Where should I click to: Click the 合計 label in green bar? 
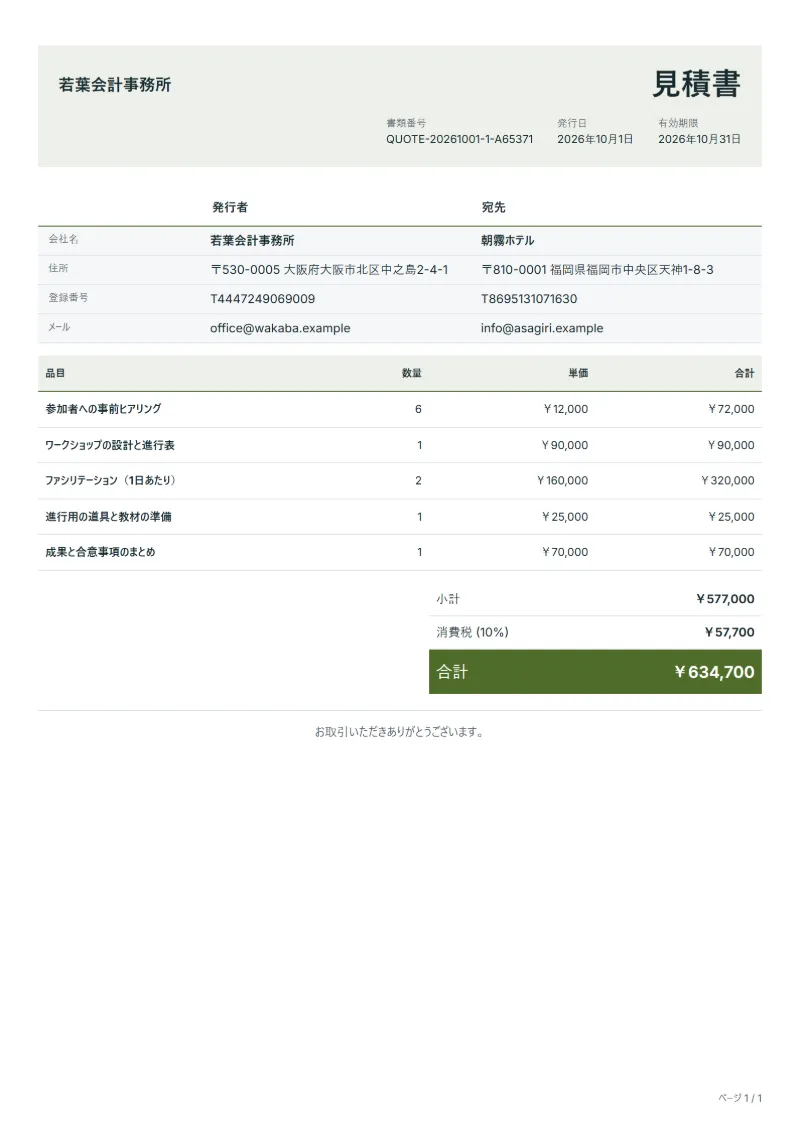[452, 672]
